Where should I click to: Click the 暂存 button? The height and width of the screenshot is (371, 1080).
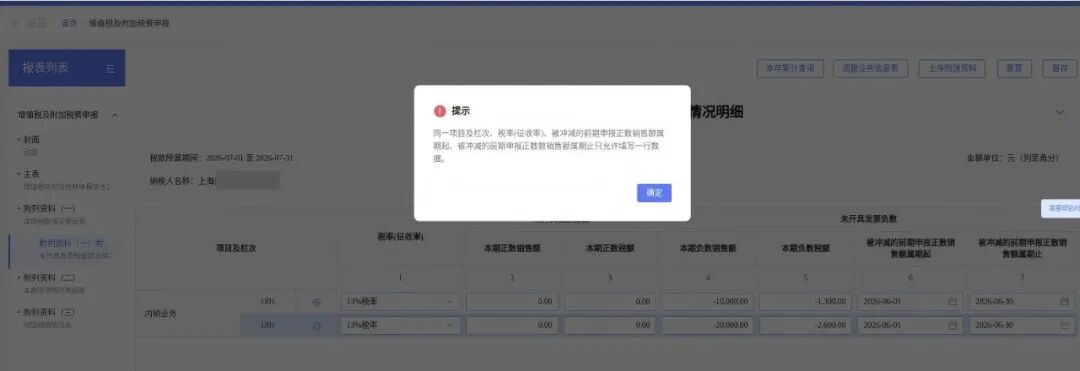coord(1059,69)
